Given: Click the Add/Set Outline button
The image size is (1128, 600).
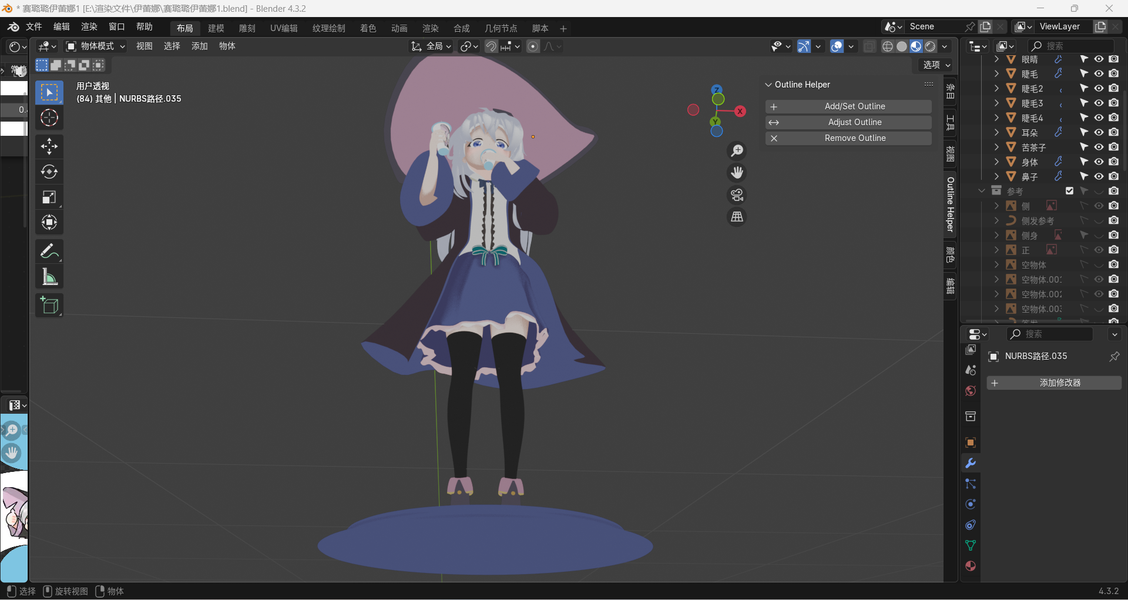Looking at the screenshot, I should click(x=848, y=106).
